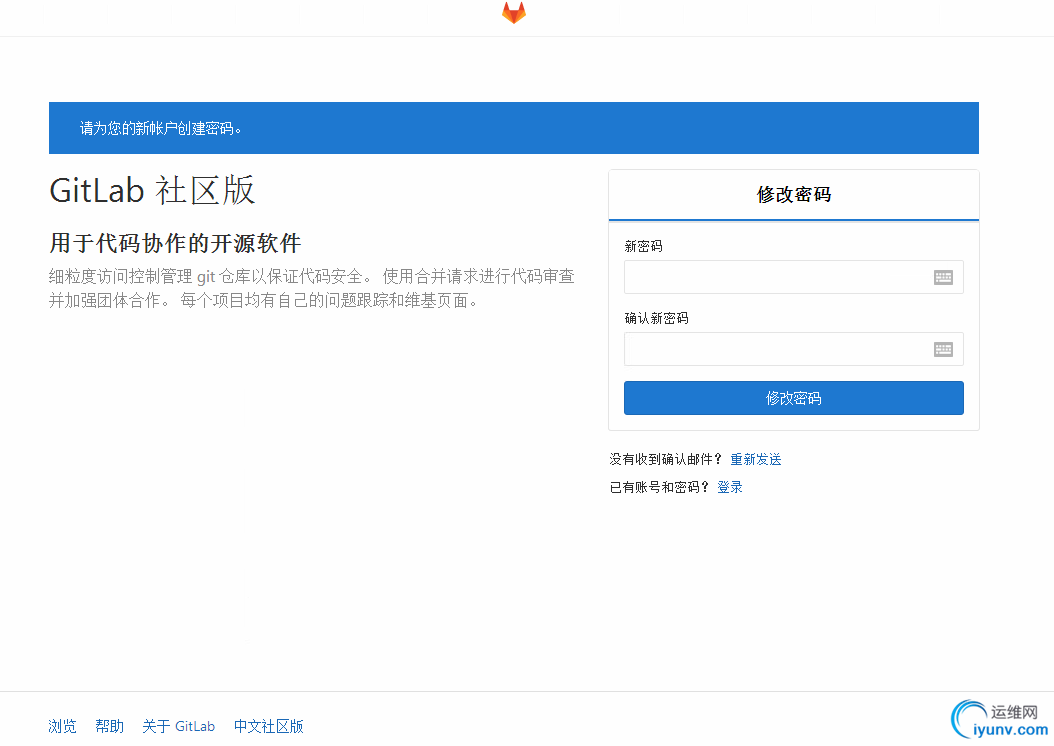Click the GitLab 社区版 heading
The image size is (1054, 746).
(x=153, y=190)
